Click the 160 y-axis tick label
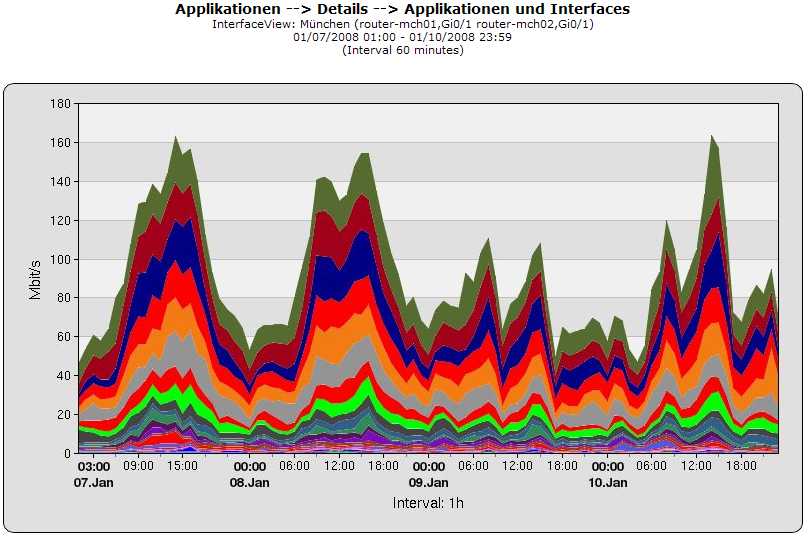808x536 pixels. point(59,143)
